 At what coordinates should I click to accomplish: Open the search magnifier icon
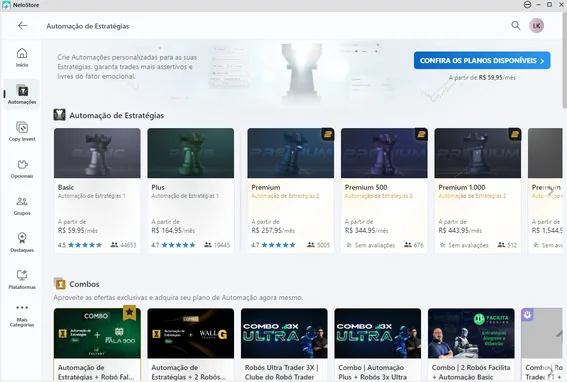516,25
